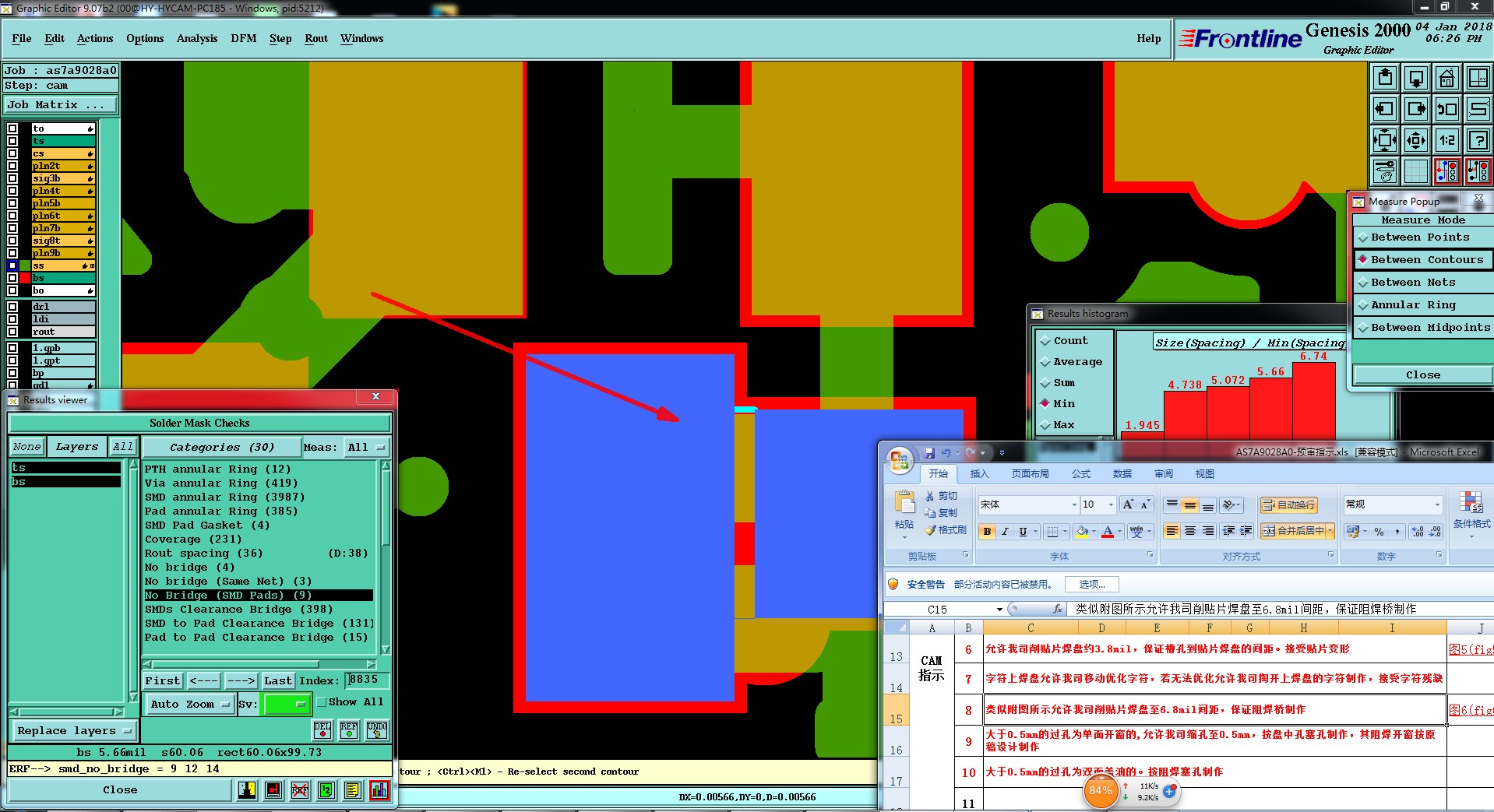Click the DEL alarm icon in Results viewer
Viewport: 1494px width, 812px height.
[322, 729]
